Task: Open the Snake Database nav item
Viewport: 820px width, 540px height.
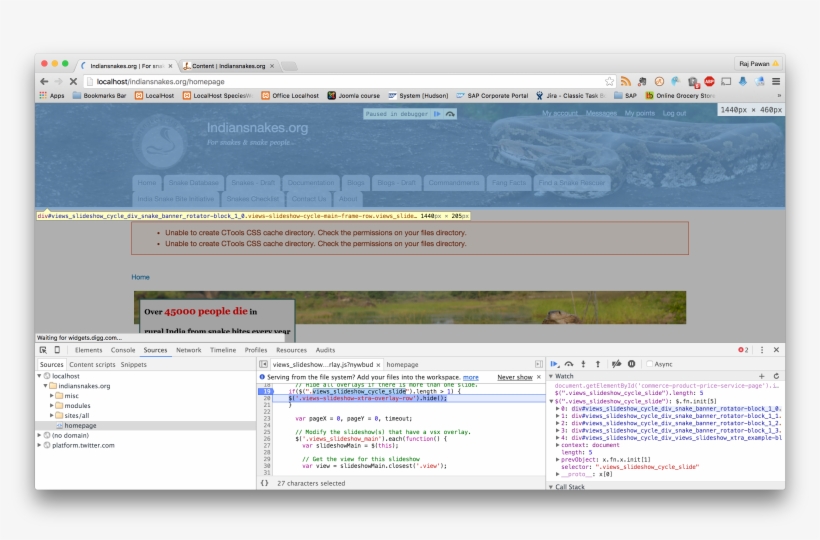Action: pyautogui.click(x=193, y=182)
